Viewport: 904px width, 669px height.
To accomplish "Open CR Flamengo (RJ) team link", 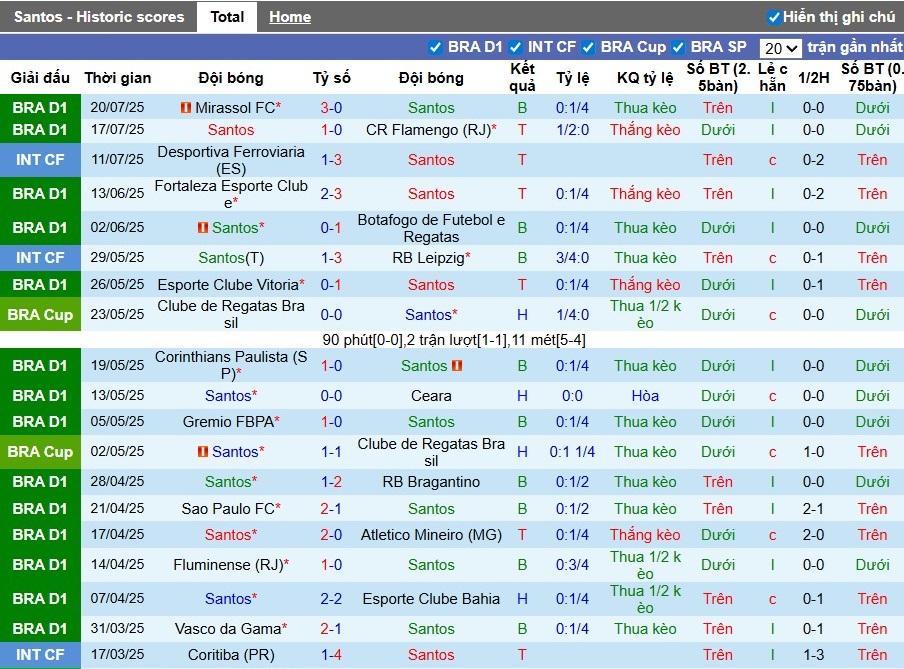I will click(x=428, y=130).
